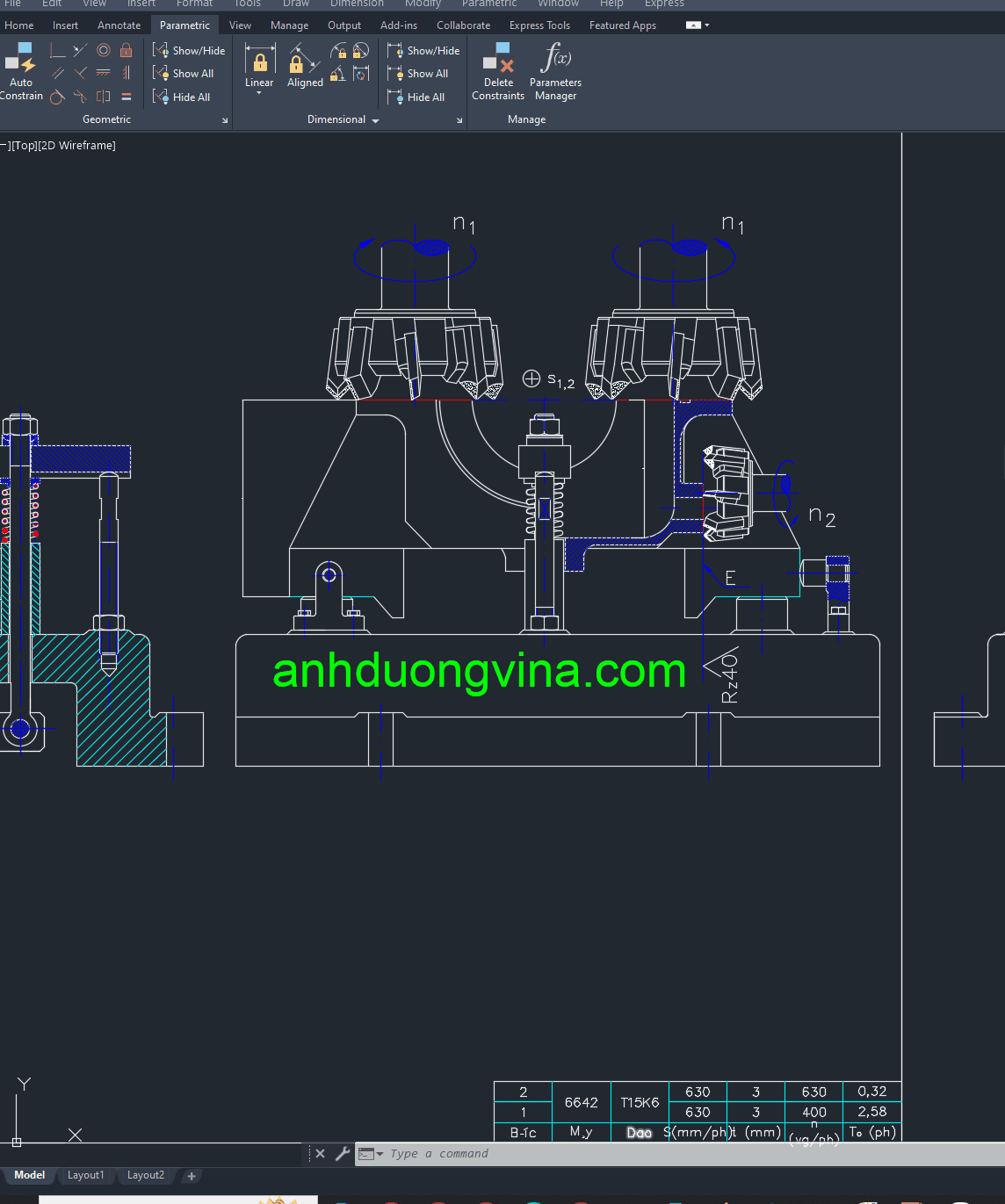Open the Linear constraint dropdown arrow
This screenshot has height=1204, width=1005.
259,93
